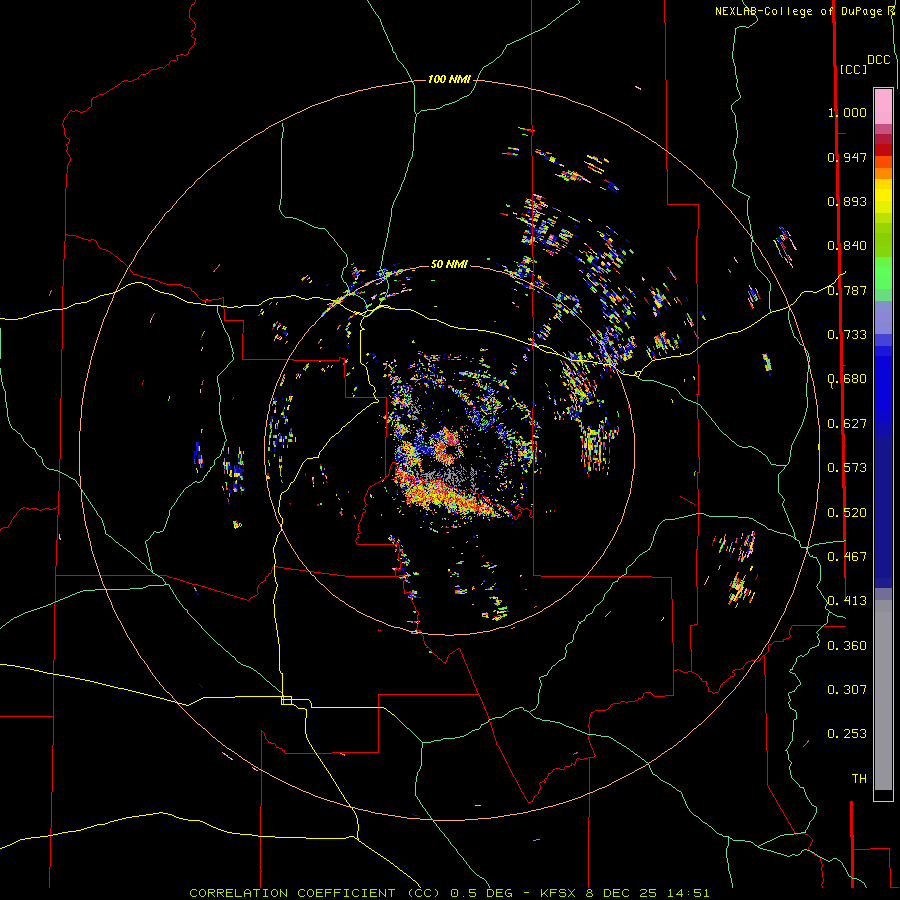Image resolution: width=900 pixels, height=900 pixels.
Task: Click the 0.893 legend value
Action: pyautogui.click(x=847, y=201)
